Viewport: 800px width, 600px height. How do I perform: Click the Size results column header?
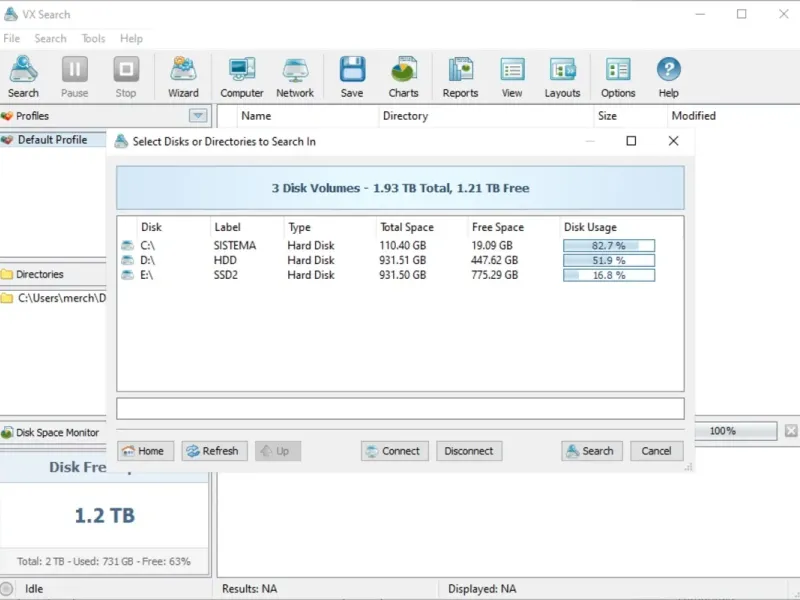631,116
